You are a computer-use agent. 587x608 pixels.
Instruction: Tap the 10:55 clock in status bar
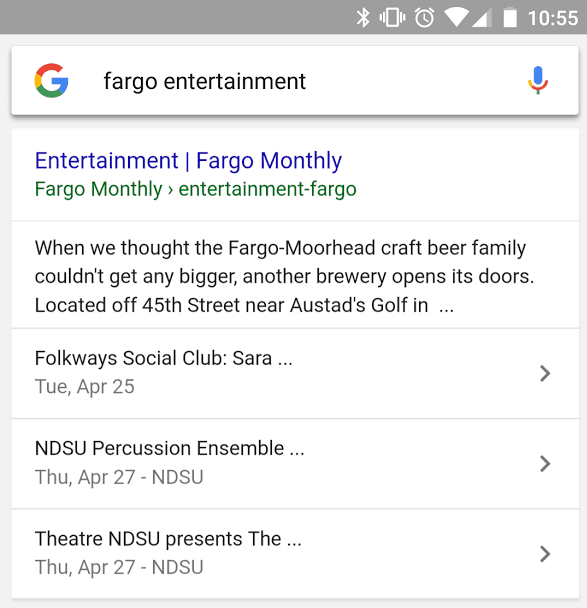[x=553, y=18]
